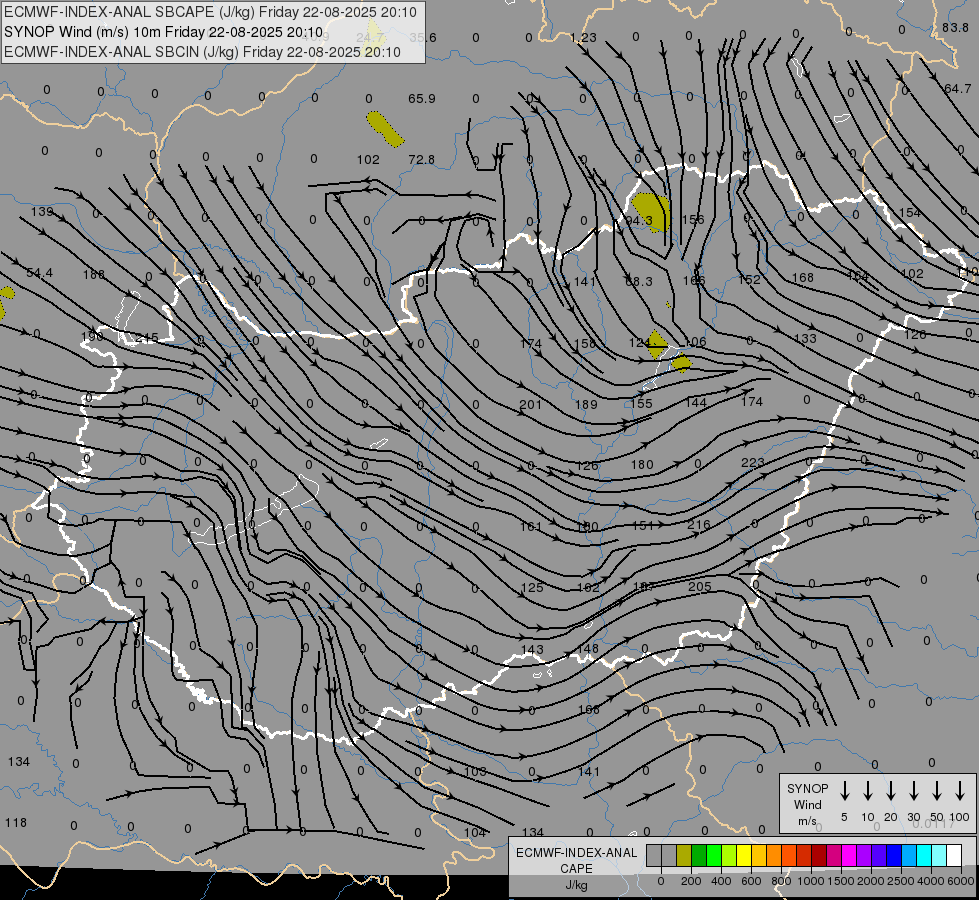Click the 72.8 value on the map

(421, 160)
